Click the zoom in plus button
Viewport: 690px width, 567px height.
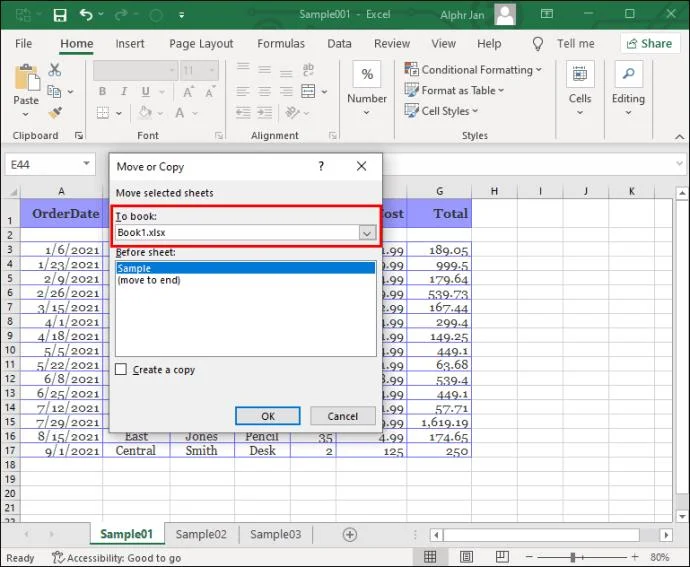[634, 557]
